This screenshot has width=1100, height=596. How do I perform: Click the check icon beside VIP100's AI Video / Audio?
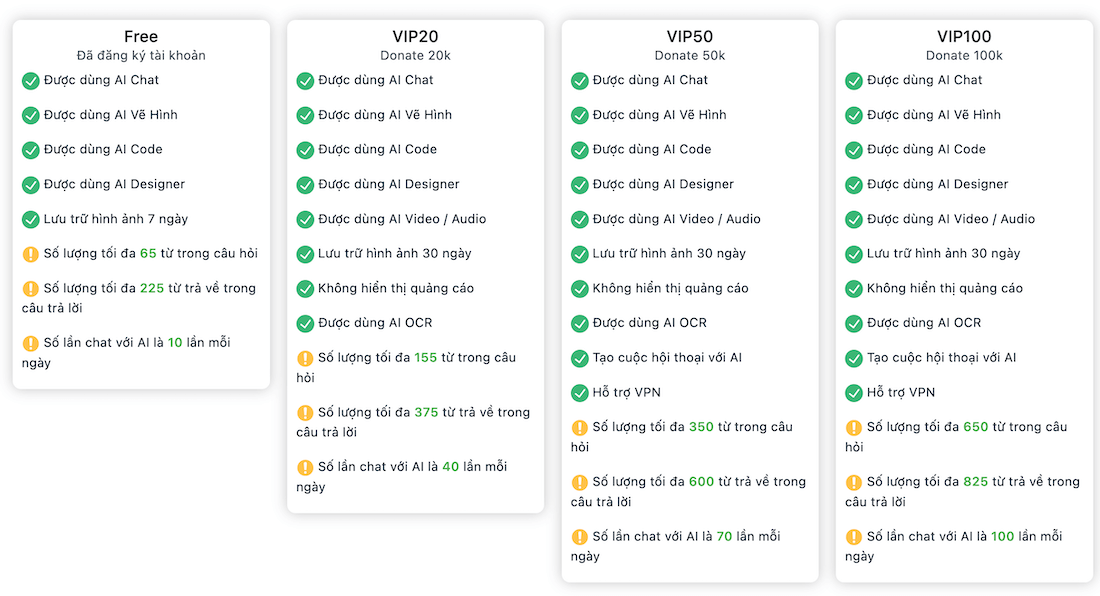click(x=854, y=220)
